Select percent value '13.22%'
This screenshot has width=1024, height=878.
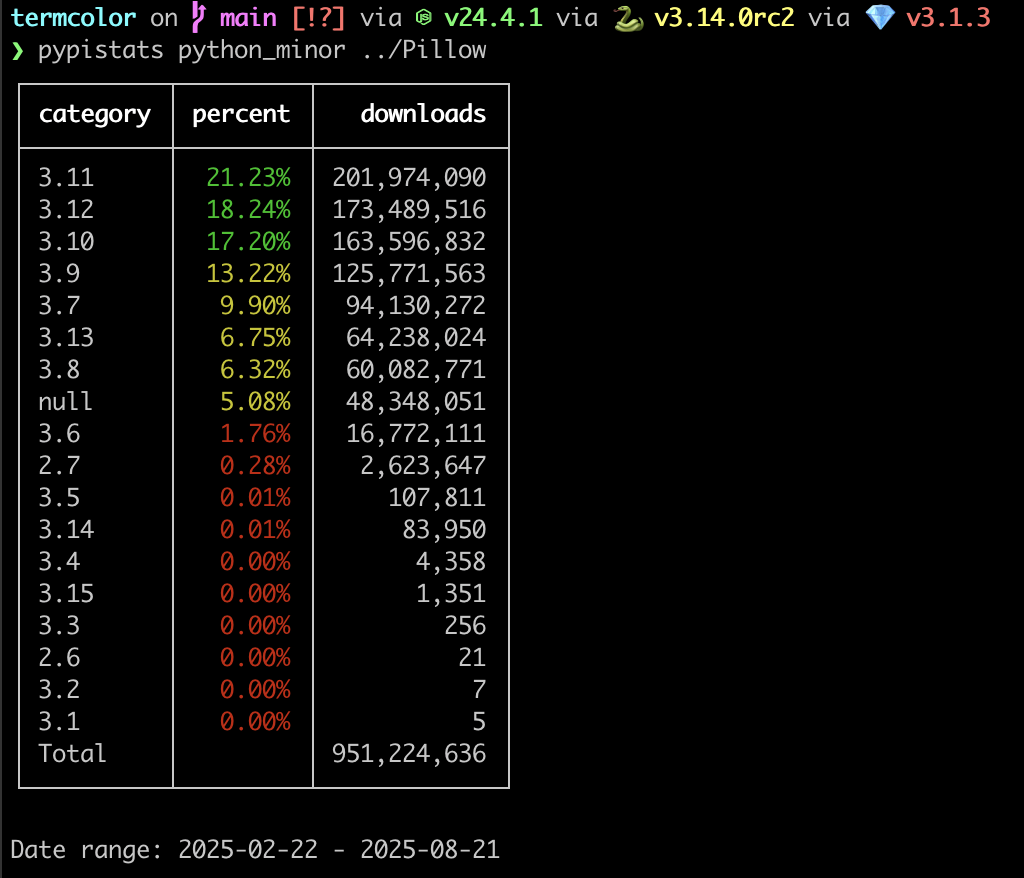pos(249,274)
